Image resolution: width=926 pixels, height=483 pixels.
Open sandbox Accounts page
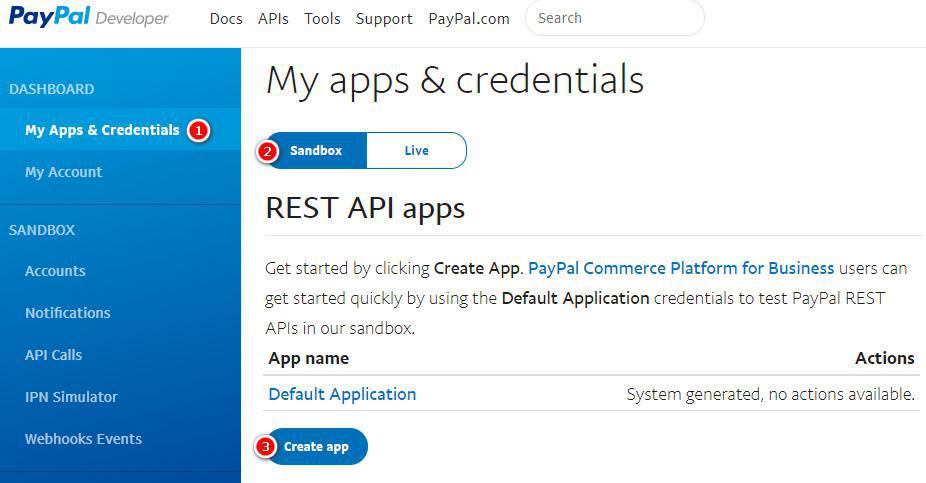[x=55, y=271]
